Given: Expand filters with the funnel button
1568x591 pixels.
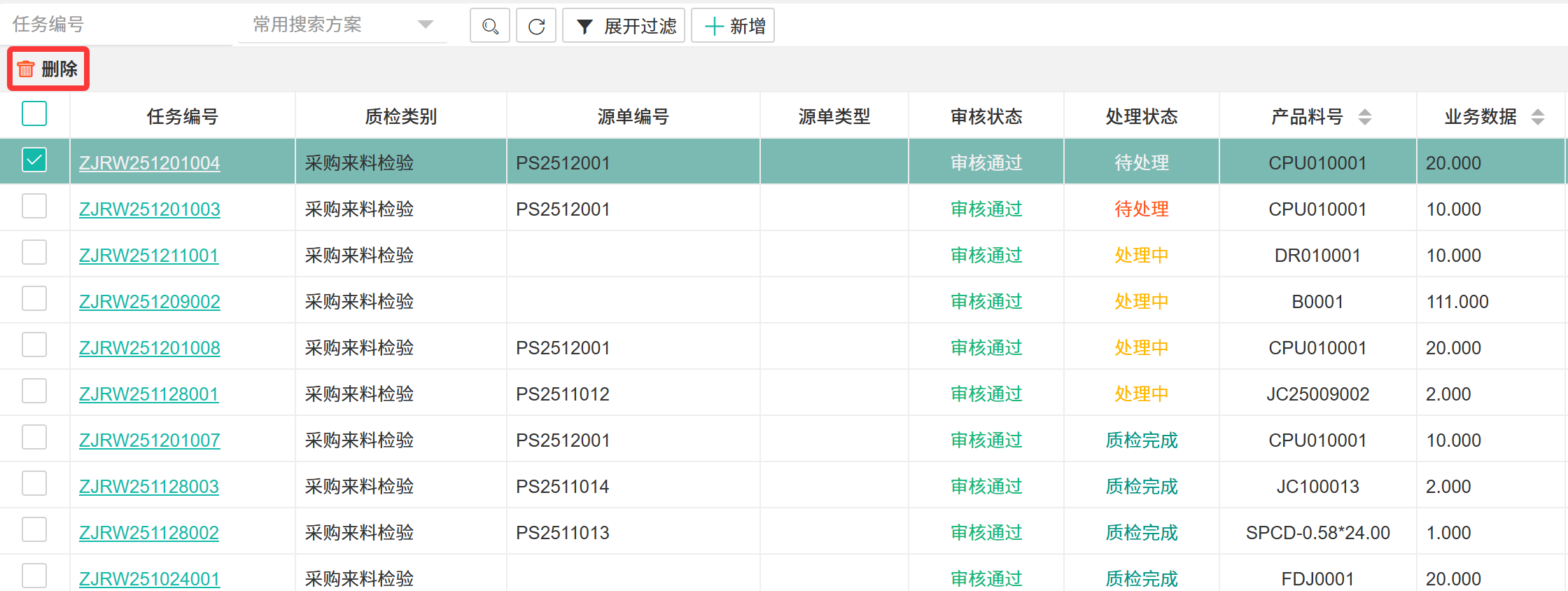Looking at the screenshot, I should click(624, 27).
